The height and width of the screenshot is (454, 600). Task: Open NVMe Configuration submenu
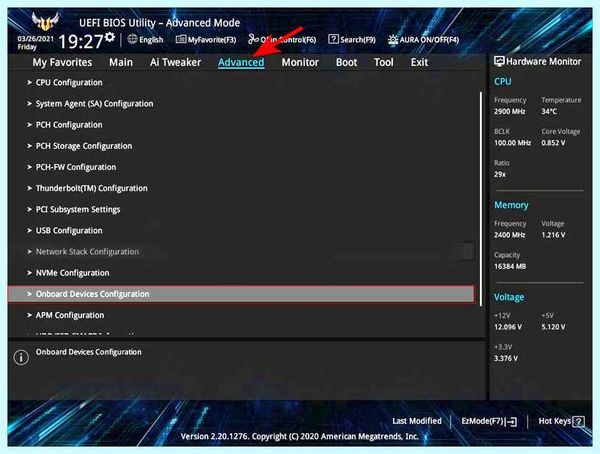coord(72,273)
